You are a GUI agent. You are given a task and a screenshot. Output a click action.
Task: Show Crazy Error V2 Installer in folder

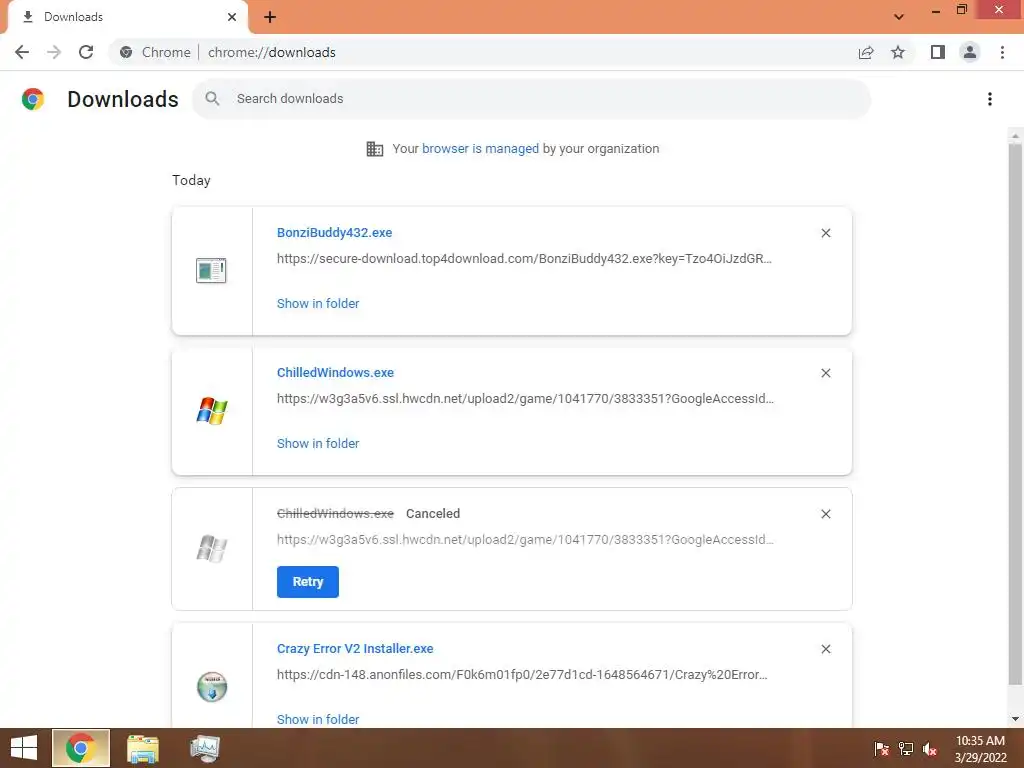pos(318,719)
